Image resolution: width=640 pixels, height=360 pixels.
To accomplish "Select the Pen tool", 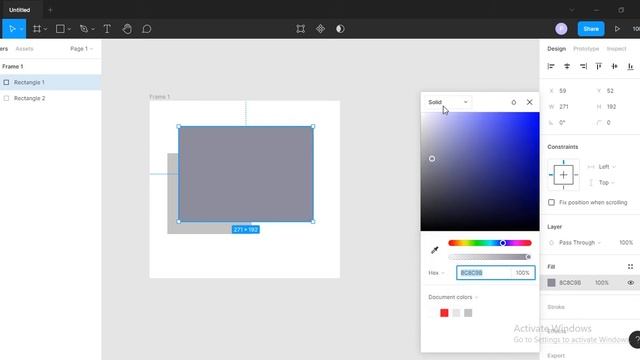I will click(84, 29).
